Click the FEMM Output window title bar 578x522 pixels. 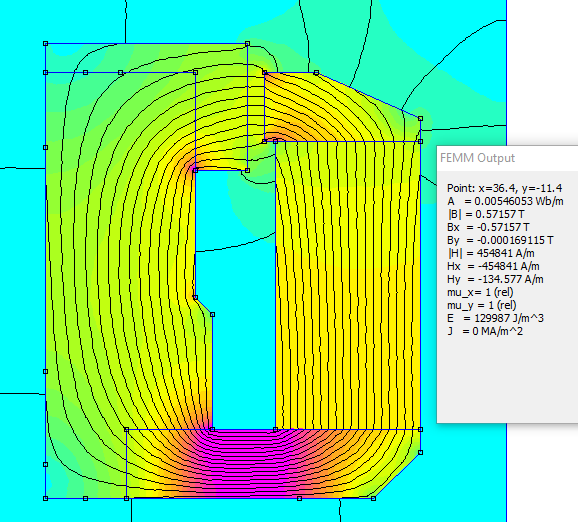coord(507,158)
